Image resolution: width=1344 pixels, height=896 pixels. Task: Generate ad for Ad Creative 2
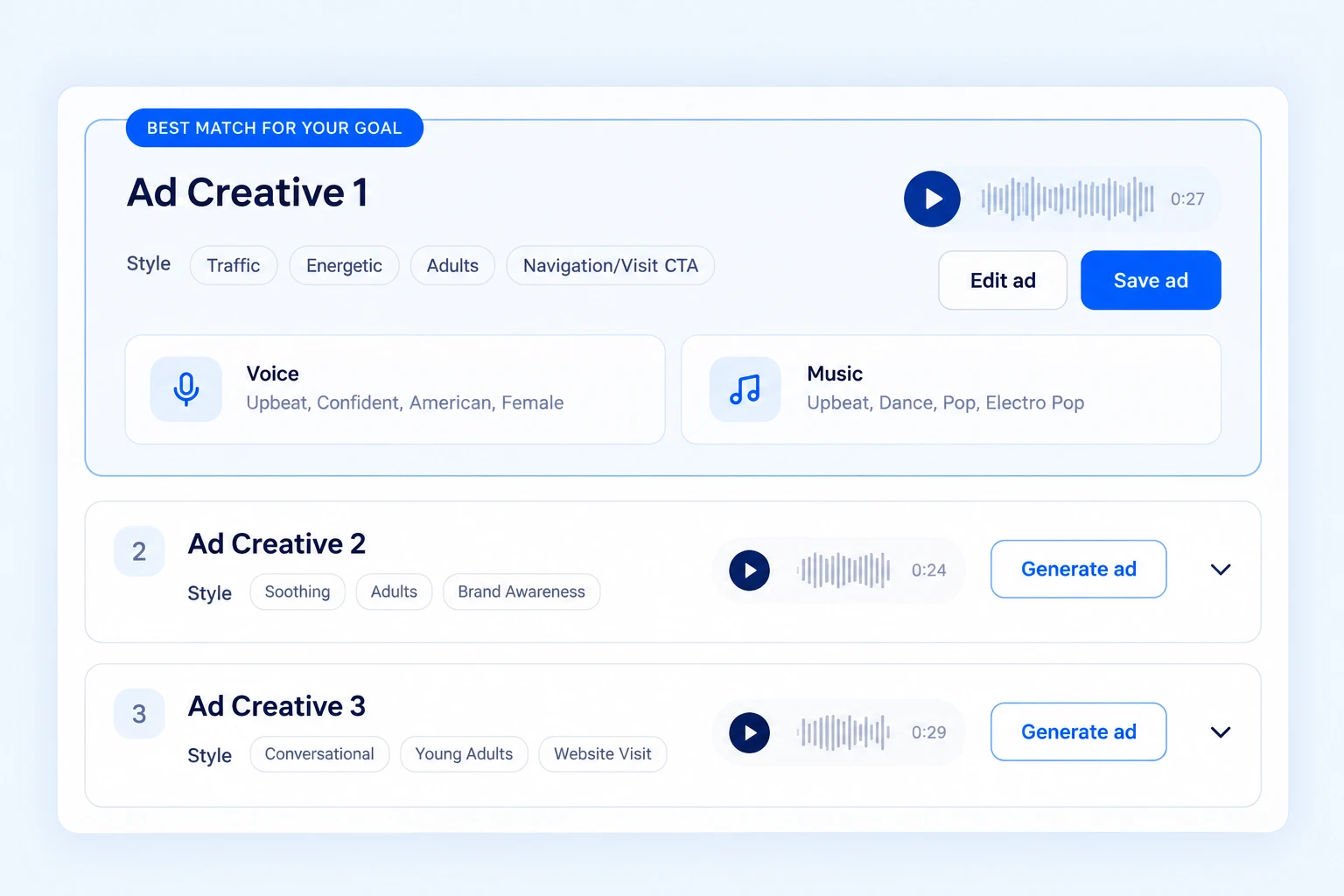(1079, 569)
